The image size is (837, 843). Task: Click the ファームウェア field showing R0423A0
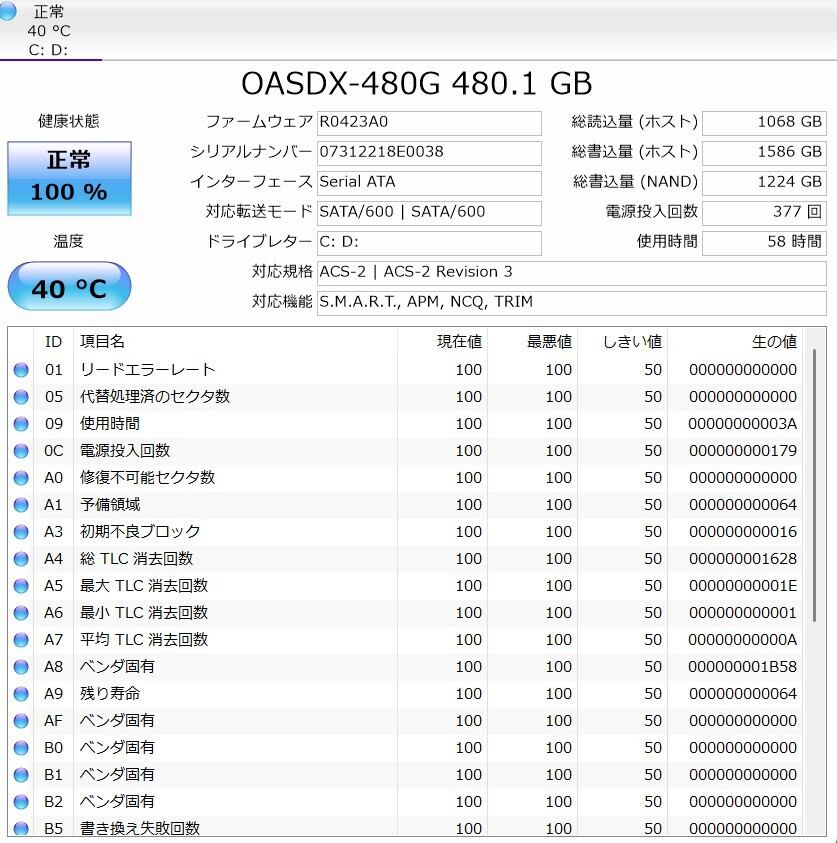coord(429,122)
